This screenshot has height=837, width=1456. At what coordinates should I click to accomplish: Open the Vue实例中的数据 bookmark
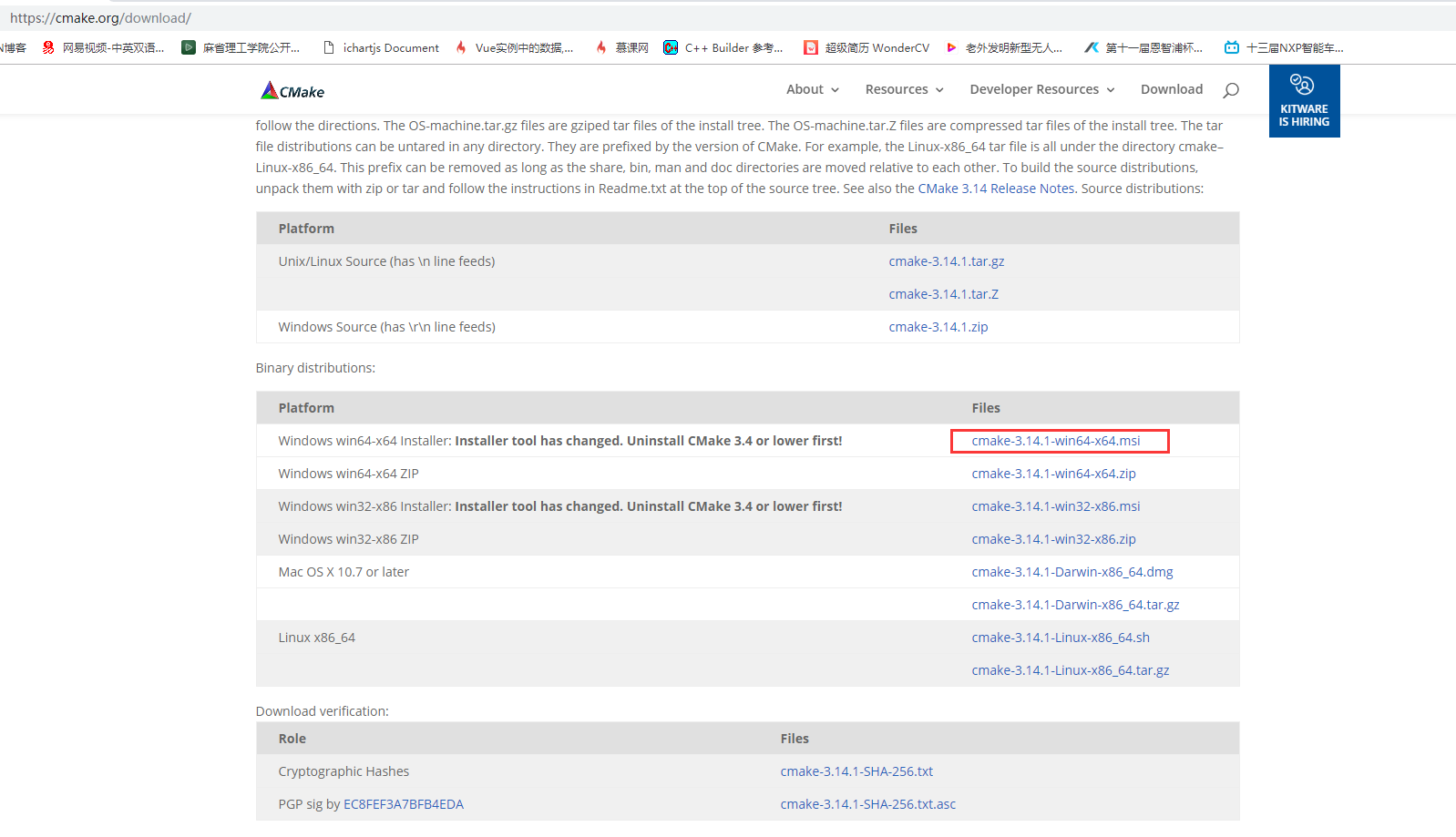coord(514,47)
